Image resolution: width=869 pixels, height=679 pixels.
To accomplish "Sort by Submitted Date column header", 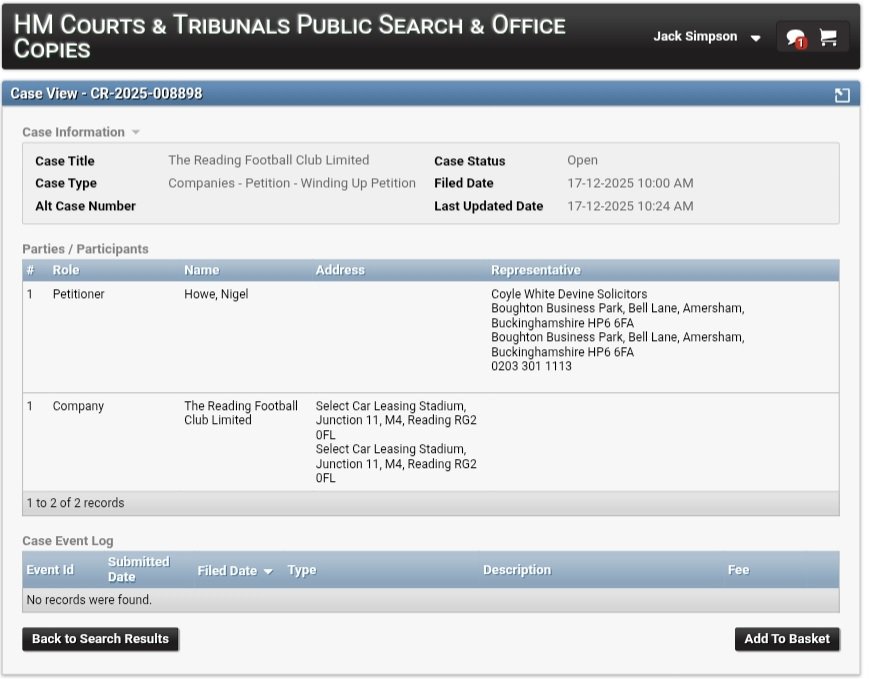I will [139, 569].
